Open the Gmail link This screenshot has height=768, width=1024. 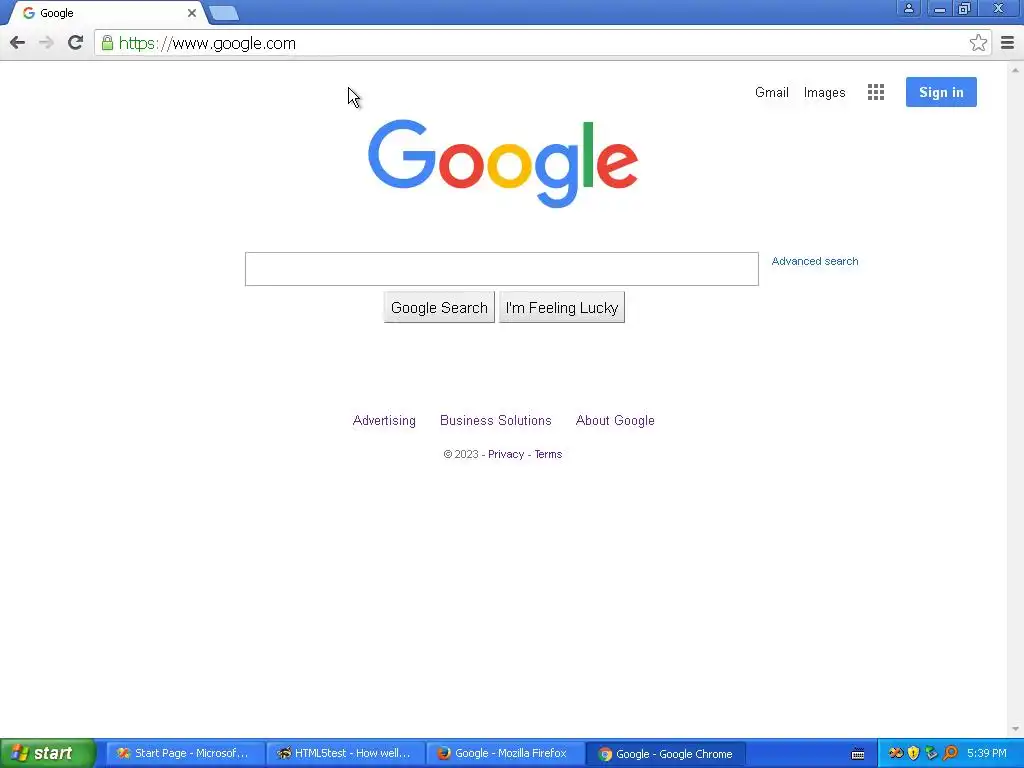click(772, 93)
